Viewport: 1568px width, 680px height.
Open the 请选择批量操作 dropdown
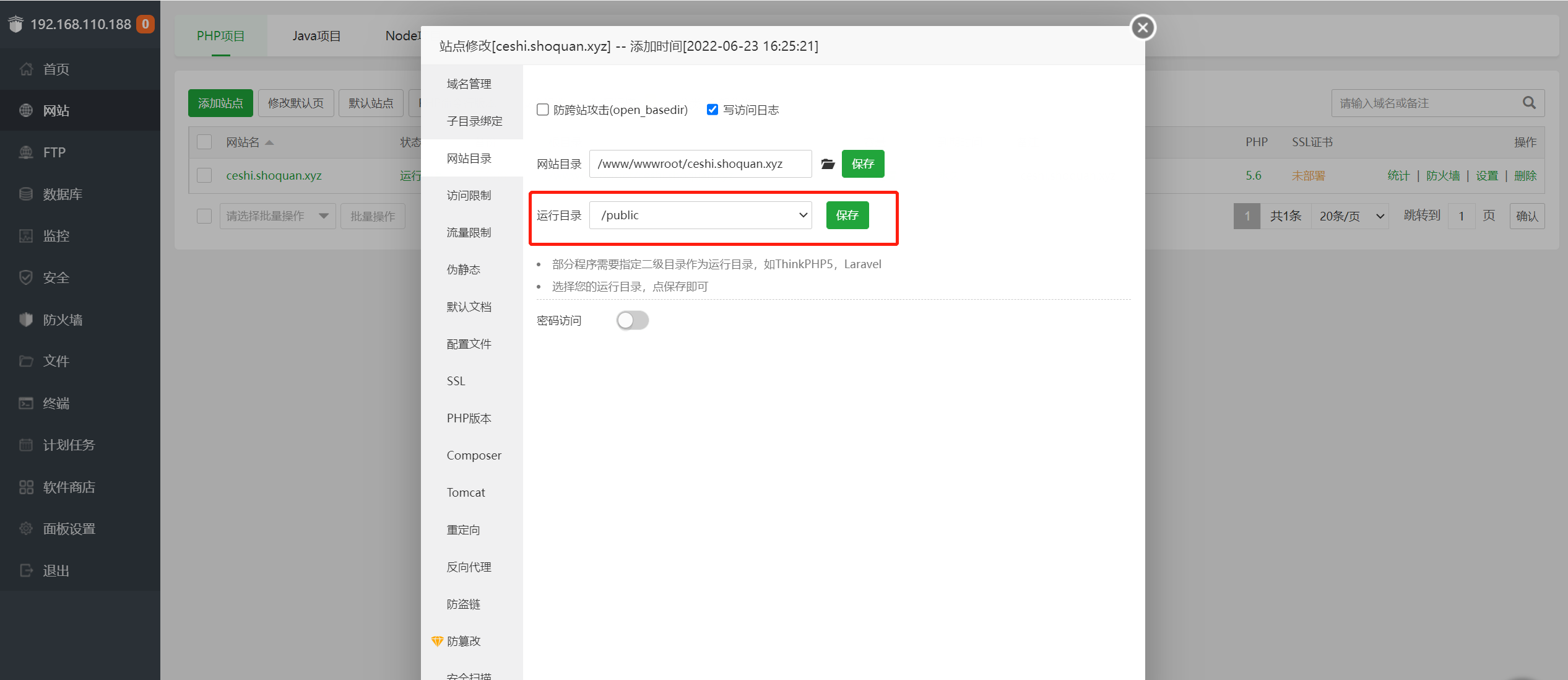pos(277,216)
